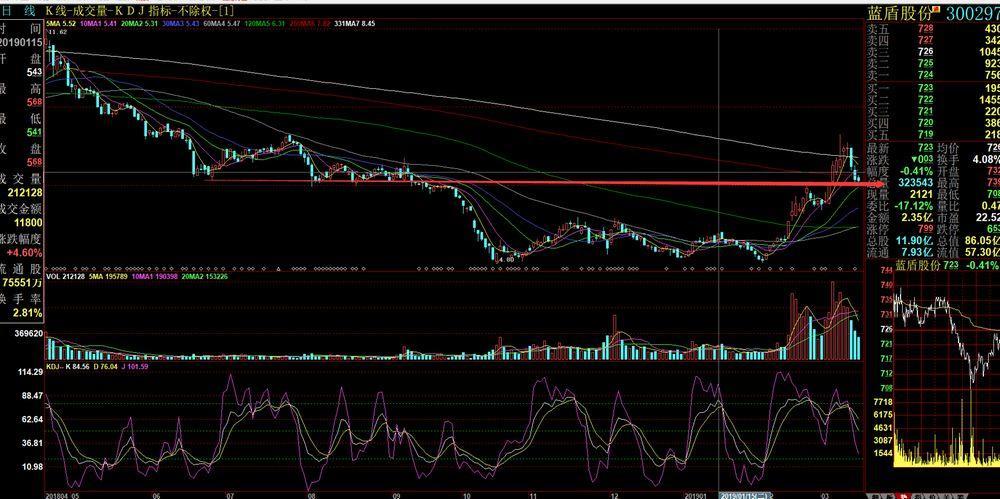Click the 日线 daily period label
This screenshot has height=499, width=1000.
[x=17, y=9]
